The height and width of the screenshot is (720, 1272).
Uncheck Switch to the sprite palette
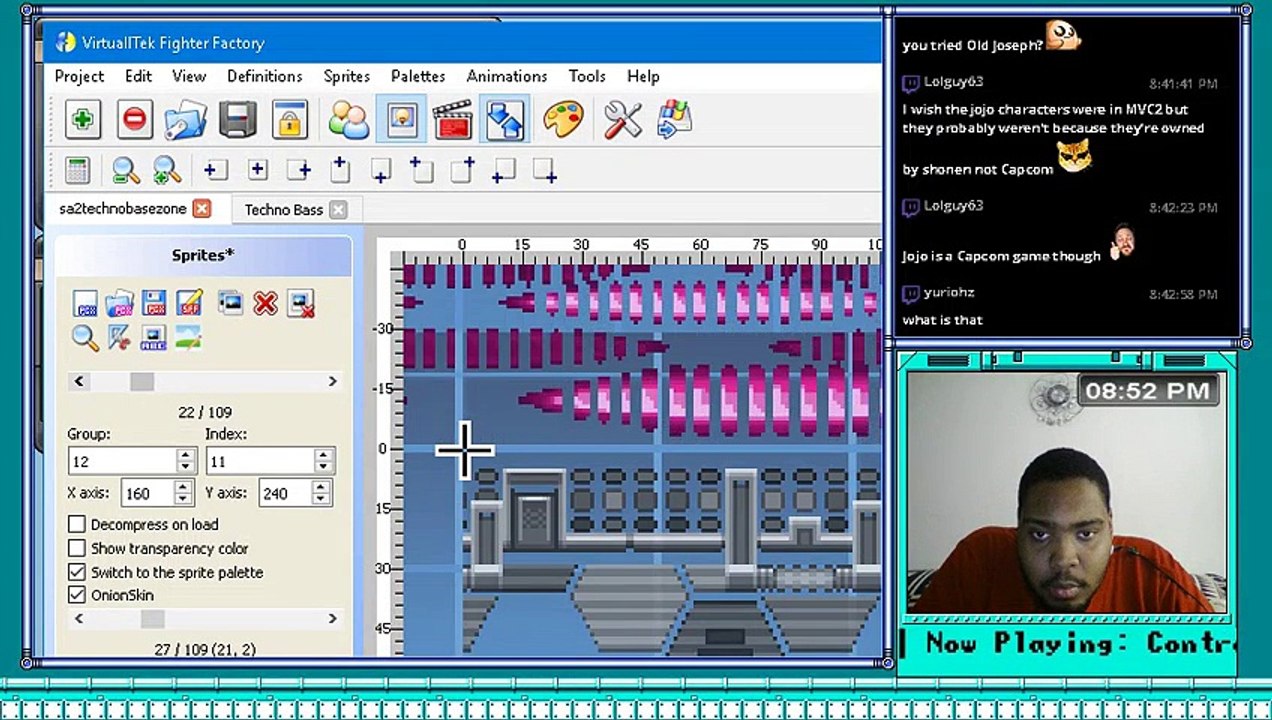(x=76, y=572)
